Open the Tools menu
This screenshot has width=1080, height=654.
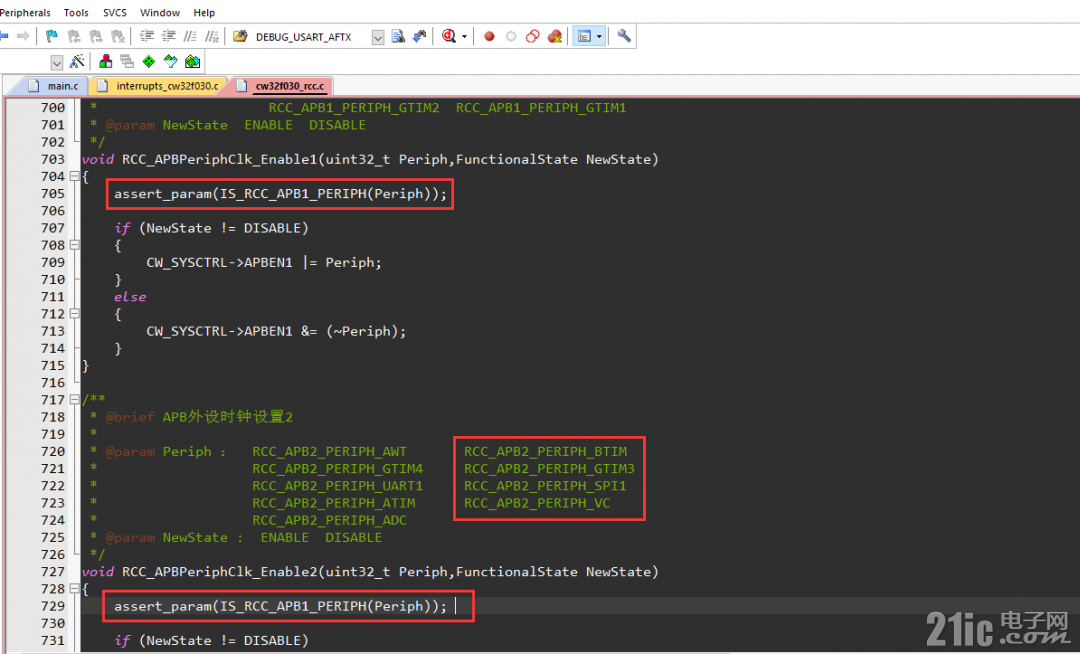pos(76,12)
